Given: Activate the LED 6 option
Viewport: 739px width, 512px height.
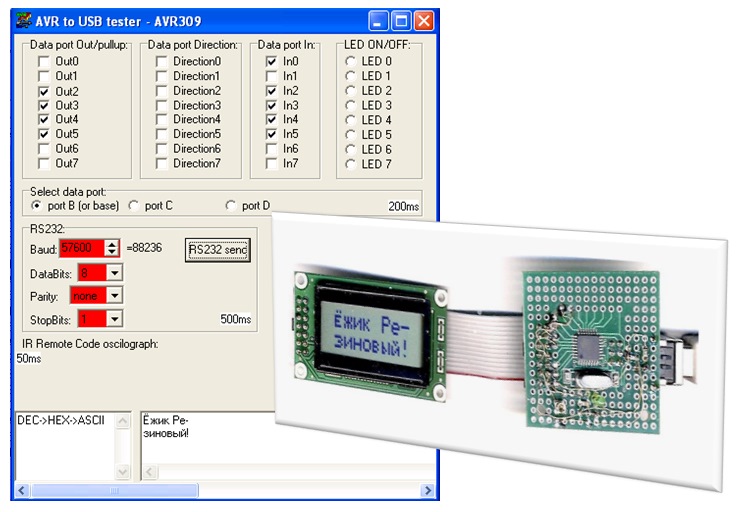Looking at the screenshot, I should pyautogui.click(x=350, y=149).
